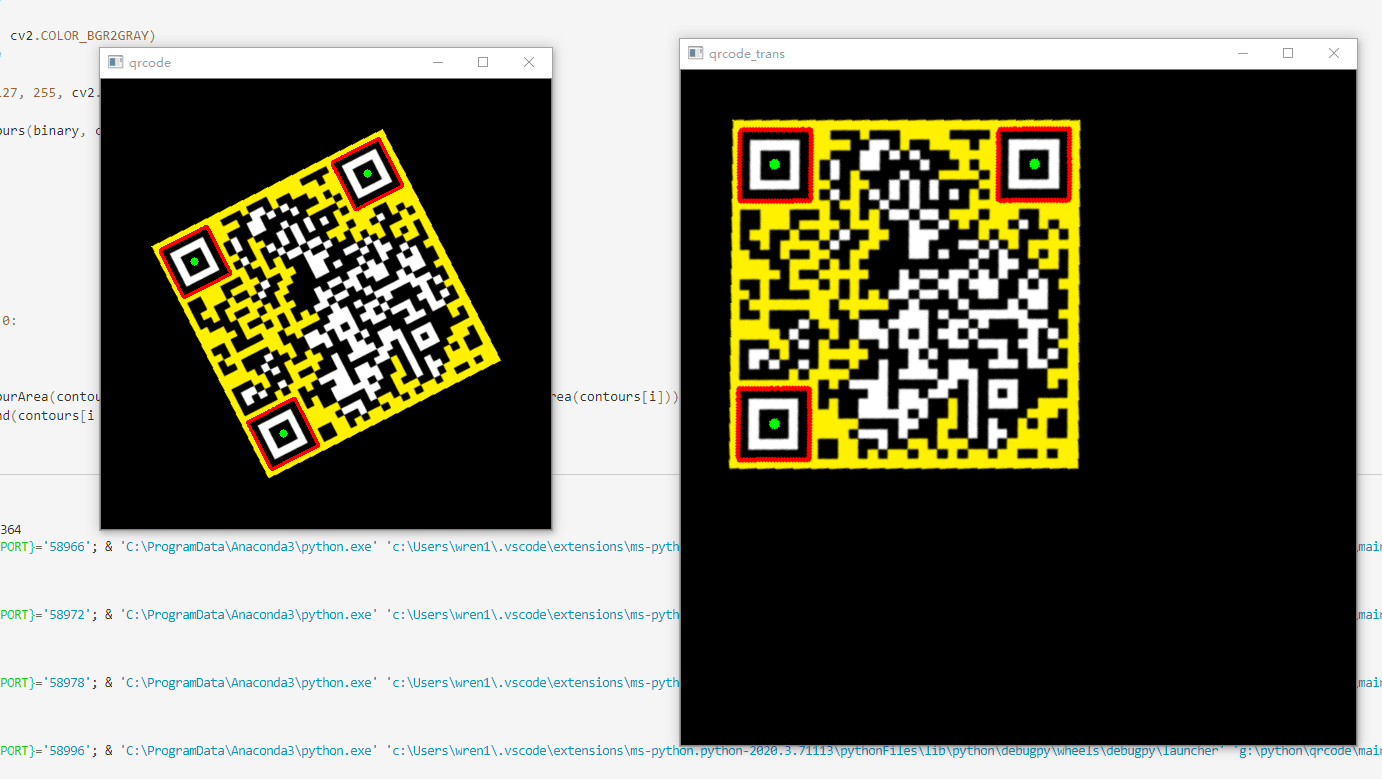The width and height of the screenshot is (1382, 779).
Task: Click the 'g:\python\qrcode\main' path in terminal
Action: (x=1309, y=751)
